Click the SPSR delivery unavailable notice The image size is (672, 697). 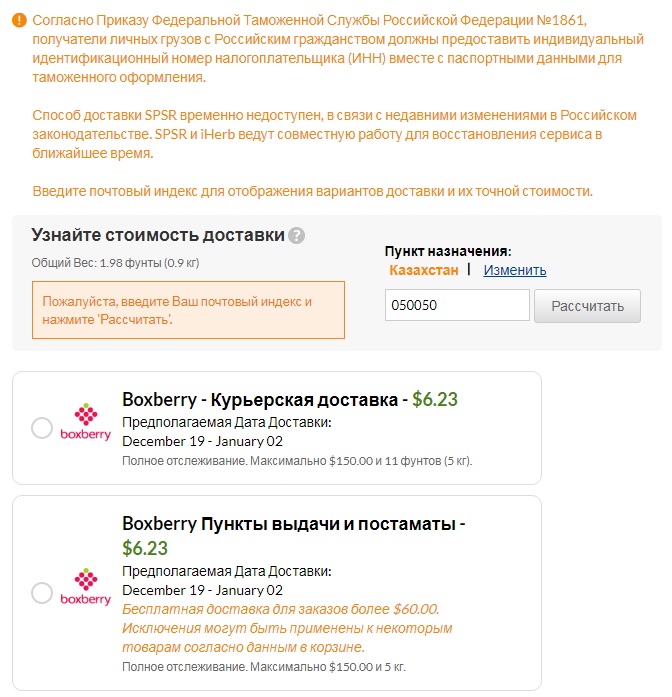point(334,134)
